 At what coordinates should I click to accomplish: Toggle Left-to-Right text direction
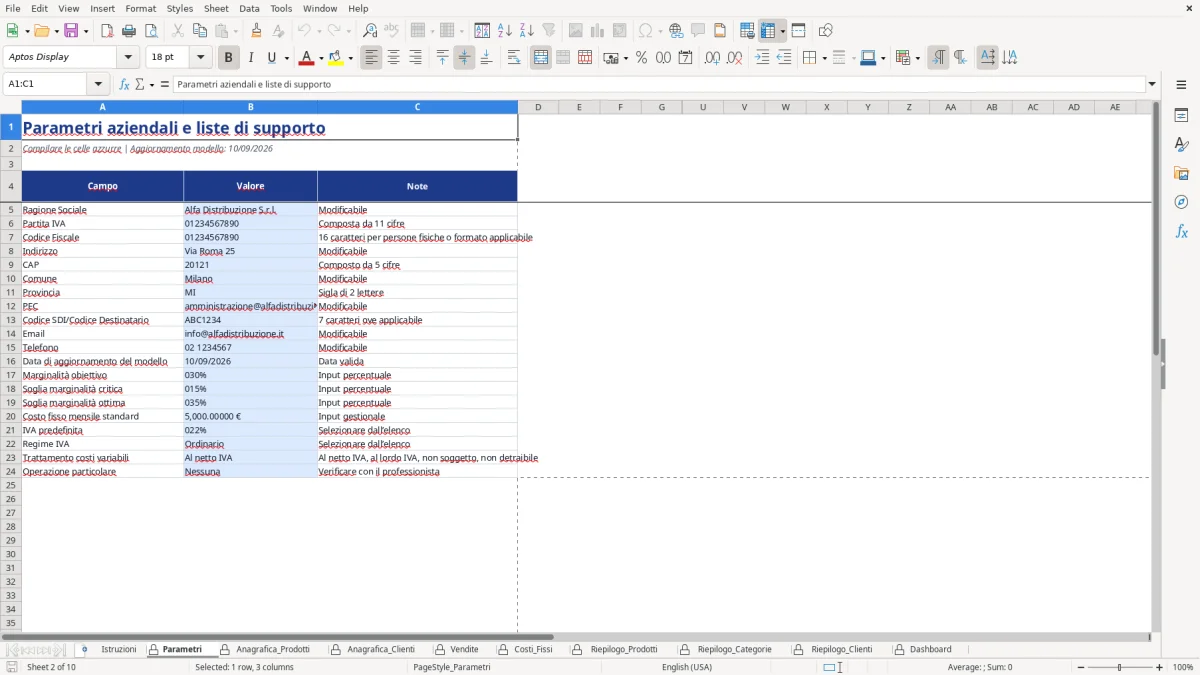pos(938,58)
